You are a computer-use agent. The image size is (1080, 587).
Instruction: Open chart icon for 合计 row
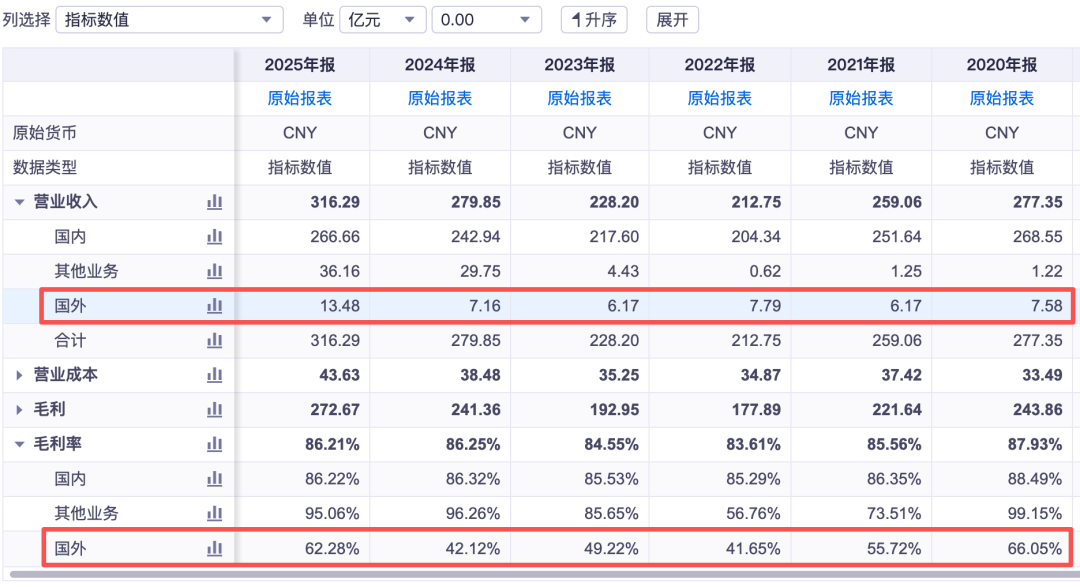[214, 340]
